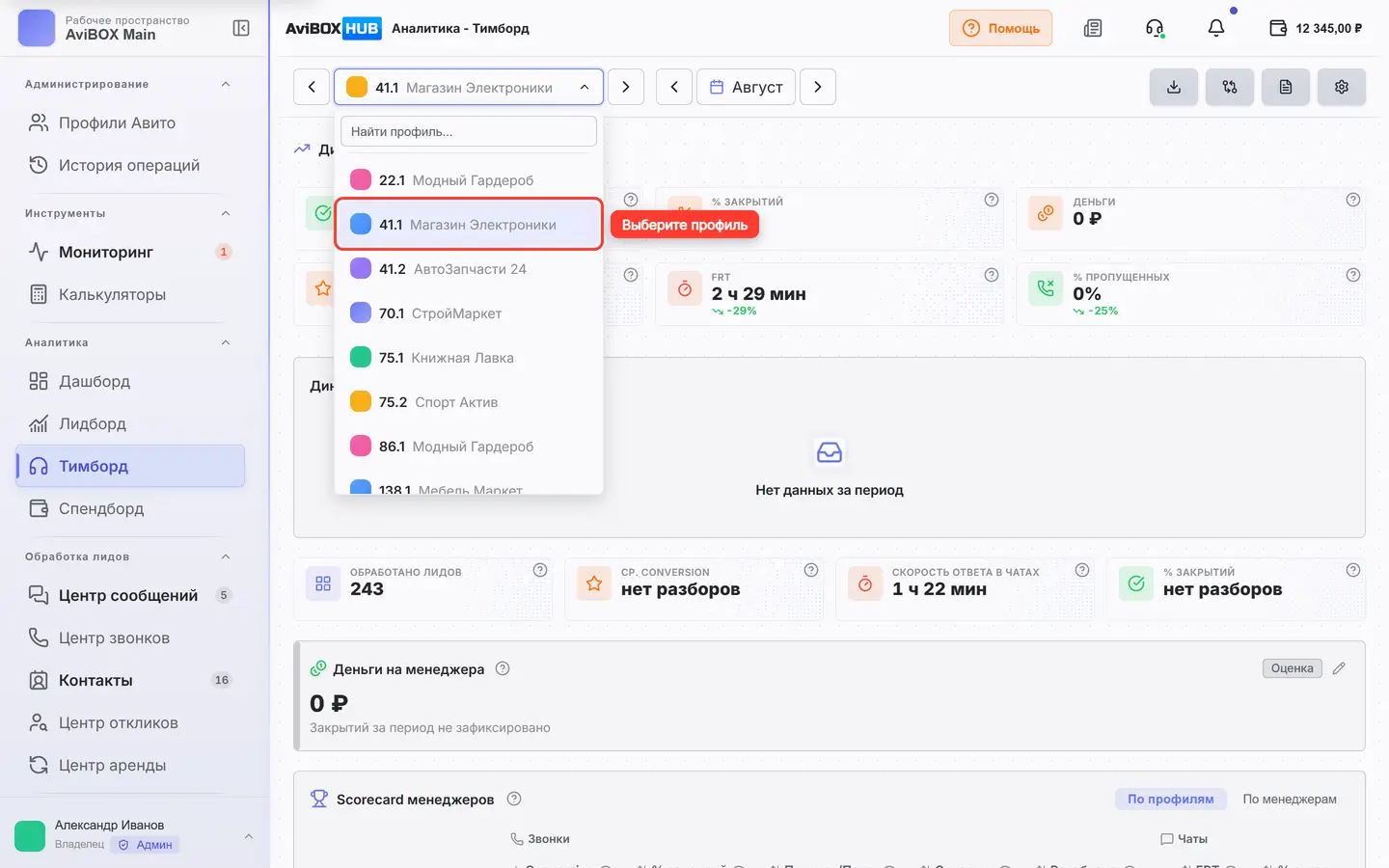The width and height of the screenshot is (1389, 868).
Task: Show help for Ср. Conversion card
Action: (811, 570)
